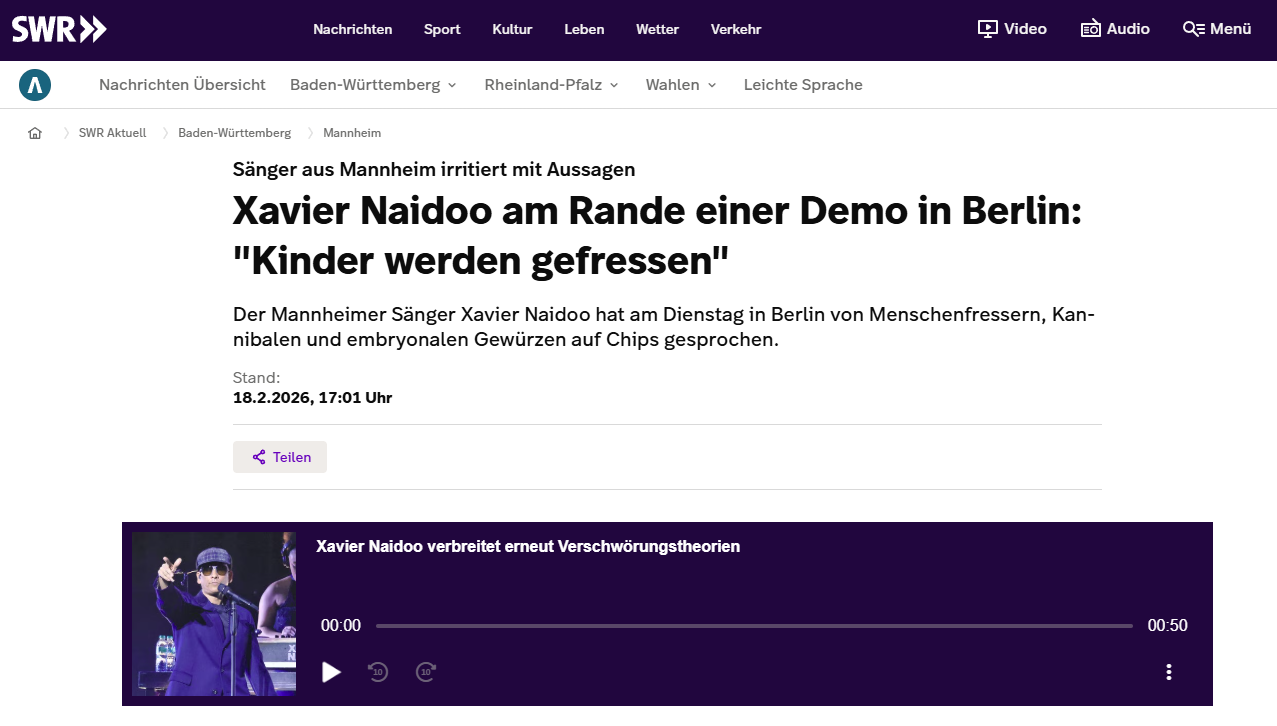Open the audio player more options menu
The height and width of the screenshot is (726, 1277).
[x=1169, y=672]
